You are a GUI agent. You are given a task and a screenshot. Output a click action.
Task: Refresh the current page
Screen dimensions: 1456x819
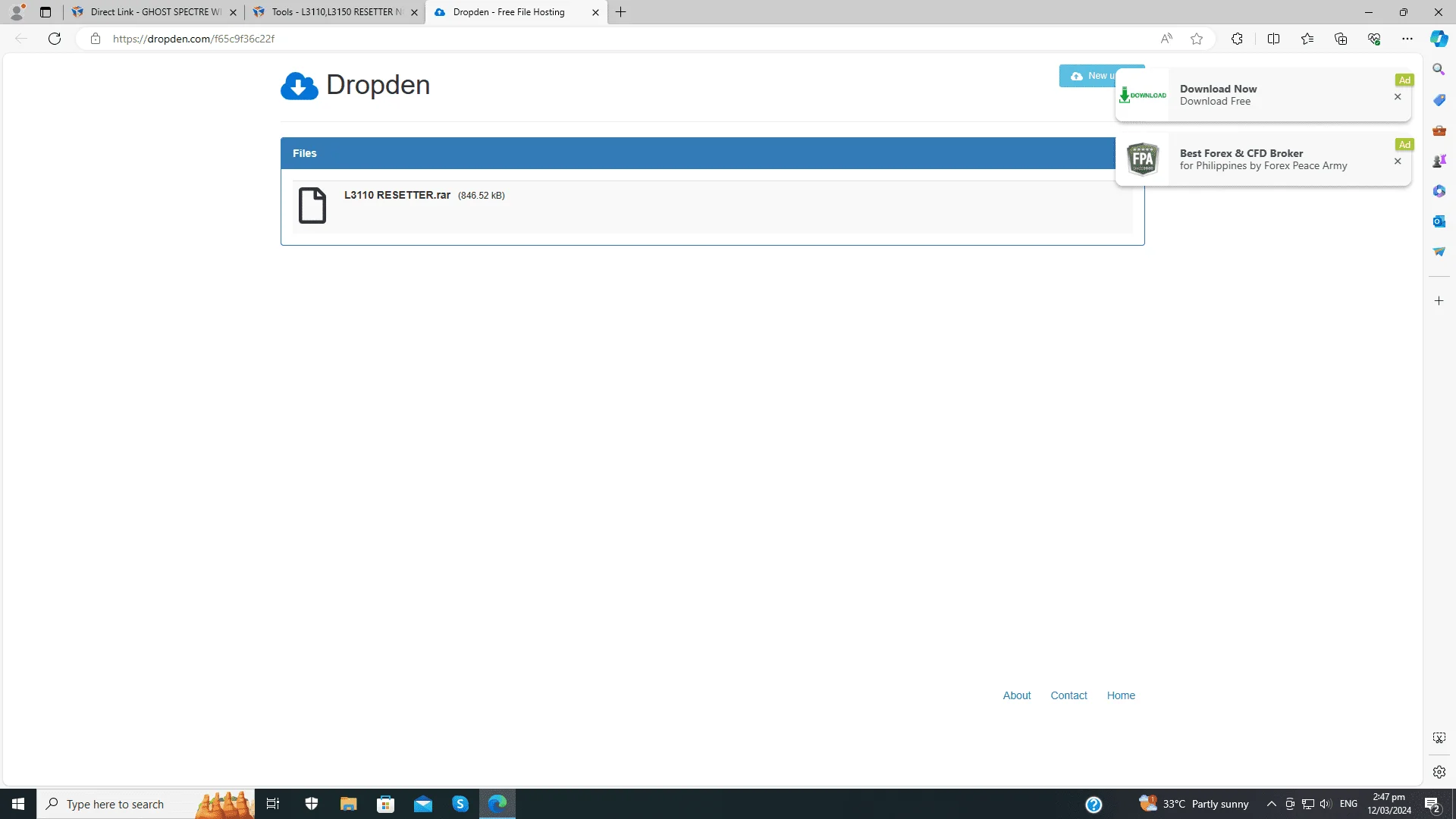(55, 39)
